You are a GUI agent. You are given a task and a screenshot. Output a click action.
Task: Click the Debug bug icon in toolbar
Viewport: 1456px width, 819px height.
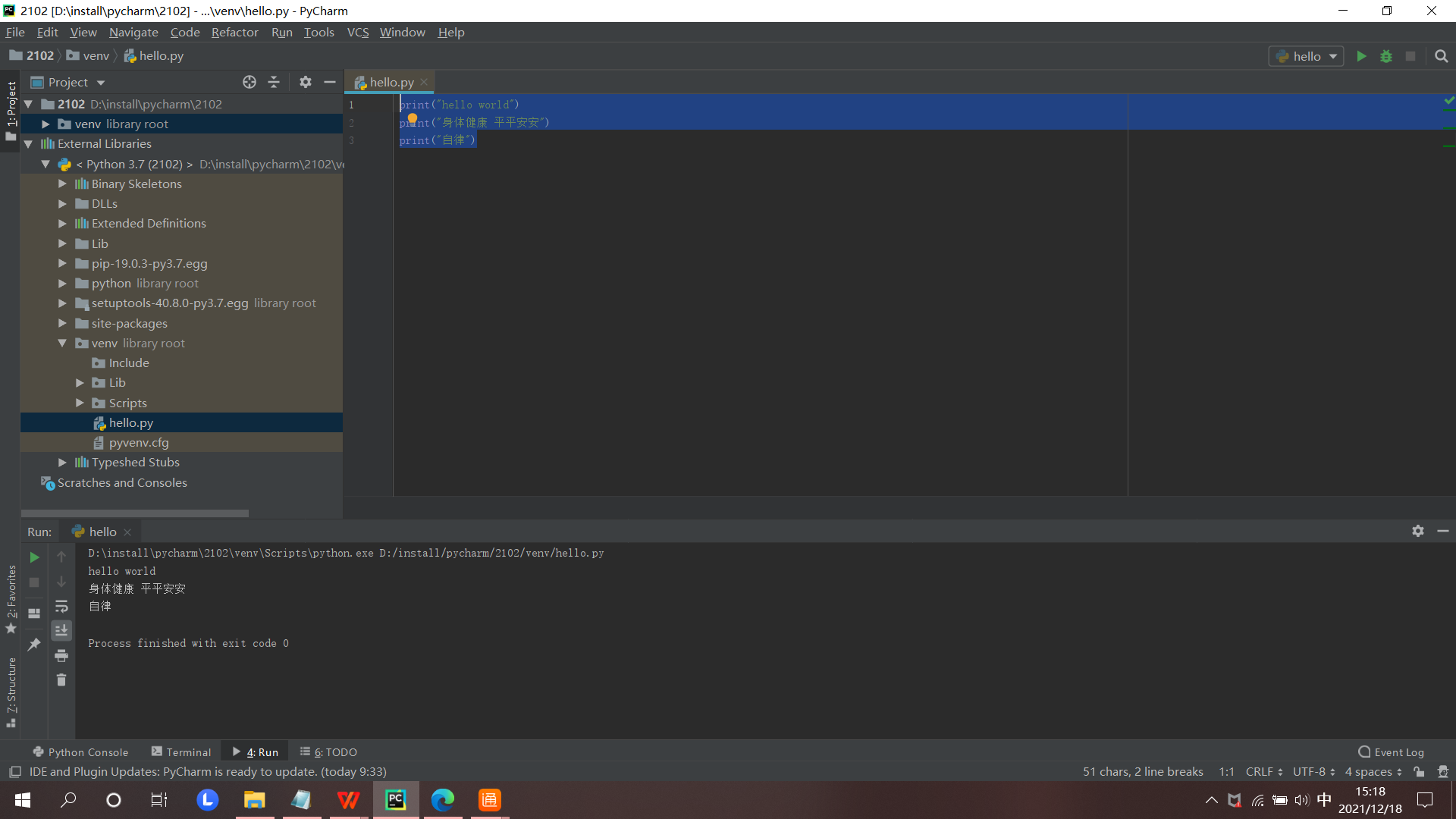tap(1385, 56)
